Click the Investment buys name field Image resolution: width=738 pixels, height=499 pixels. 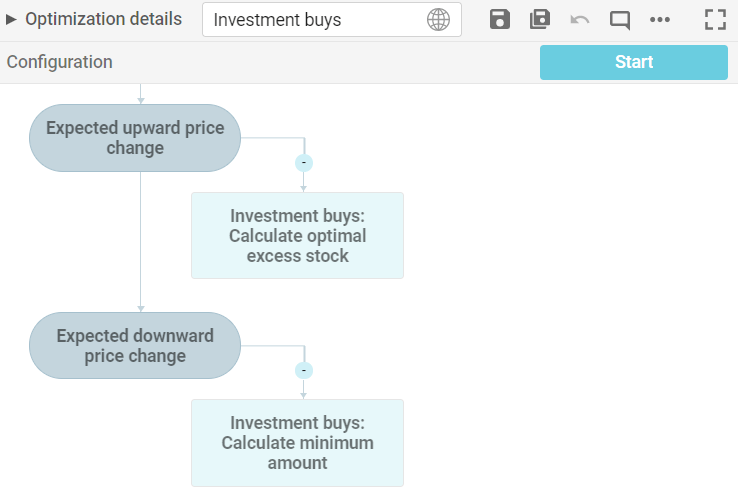pyautogui.click(x=315, y=20)
